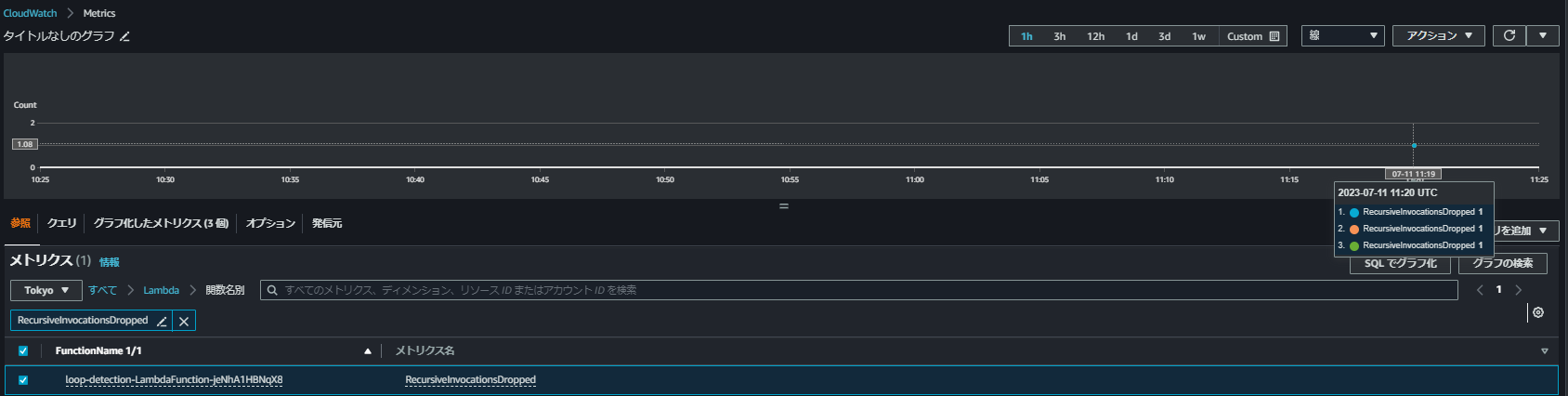
Task: Open the 線 chart type dropdown
Action: point(1343,35)
